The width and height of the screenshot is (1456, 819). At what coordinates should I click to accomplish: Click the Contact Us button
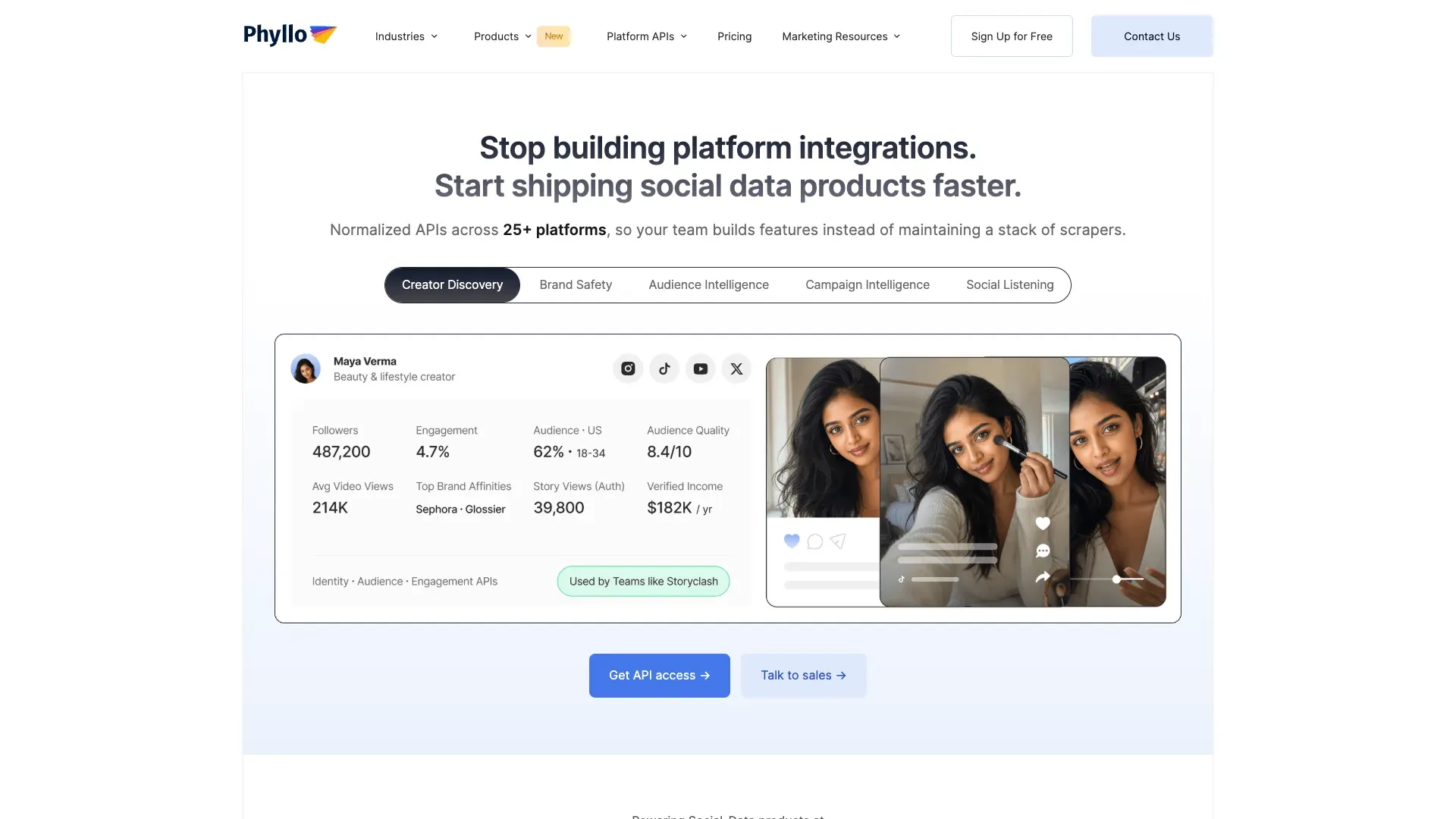point(1152,36)
